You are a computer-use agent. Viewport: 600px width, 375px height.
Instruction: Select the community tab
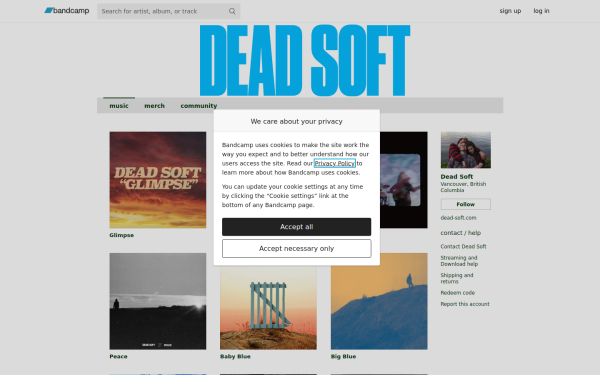(199, 106)
